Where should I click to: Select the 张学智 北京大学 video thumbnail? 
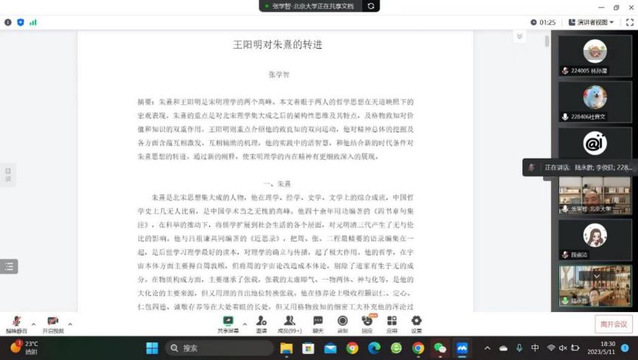pyautogui.click(x=595, y=196)
